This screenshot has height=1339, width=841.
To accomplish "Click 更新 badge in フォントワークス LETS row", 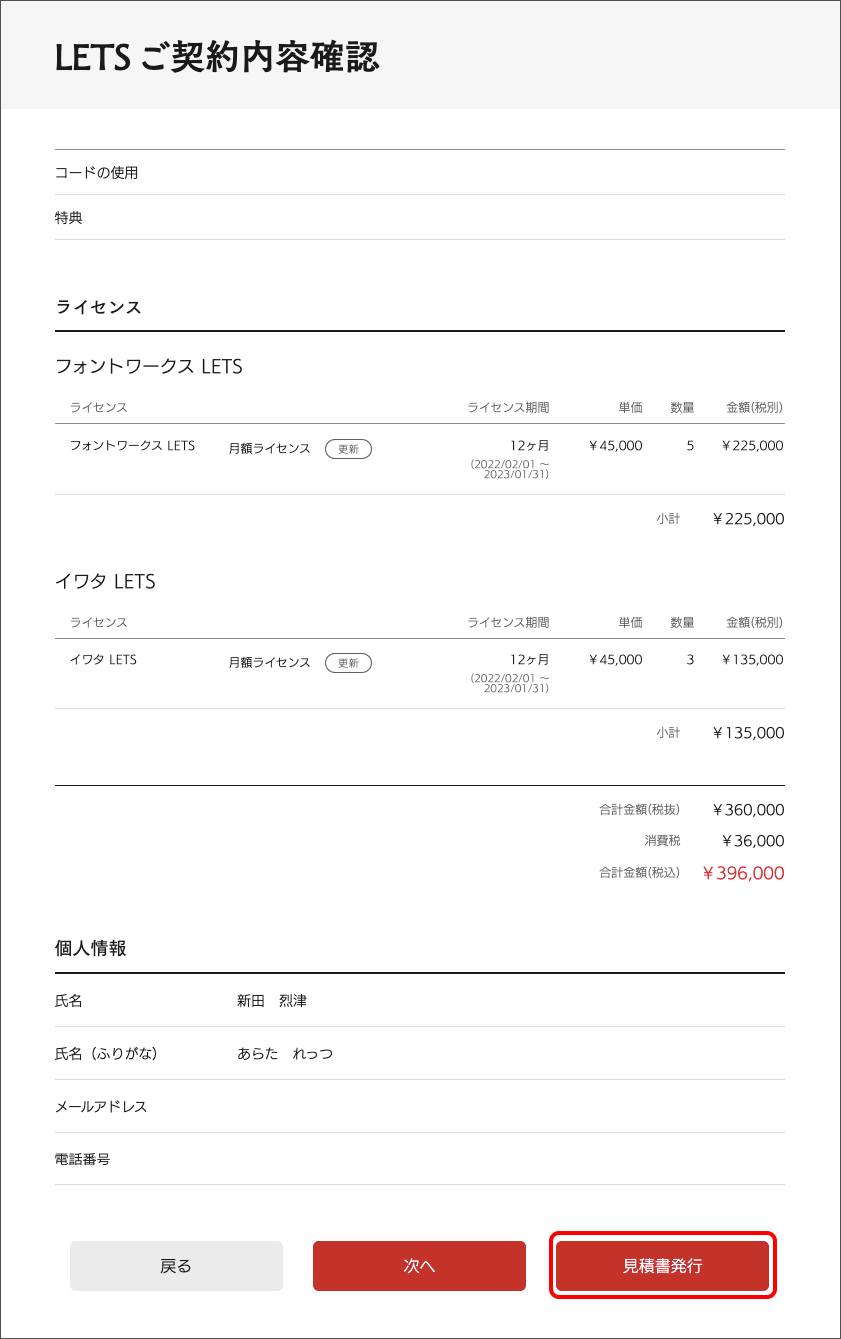I will tap(348, 449).
